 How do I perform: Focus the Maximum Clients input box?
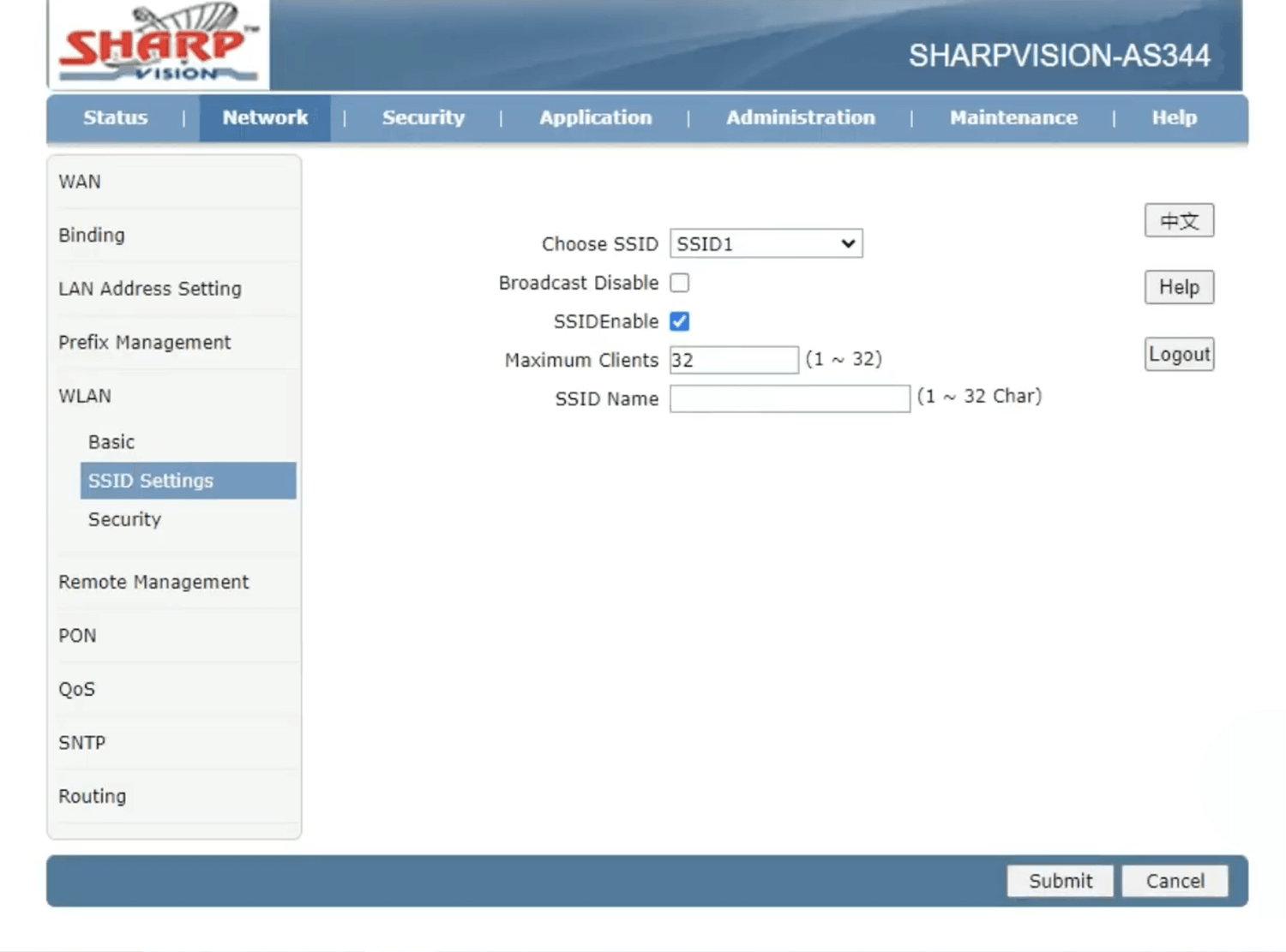coord(733,360)
